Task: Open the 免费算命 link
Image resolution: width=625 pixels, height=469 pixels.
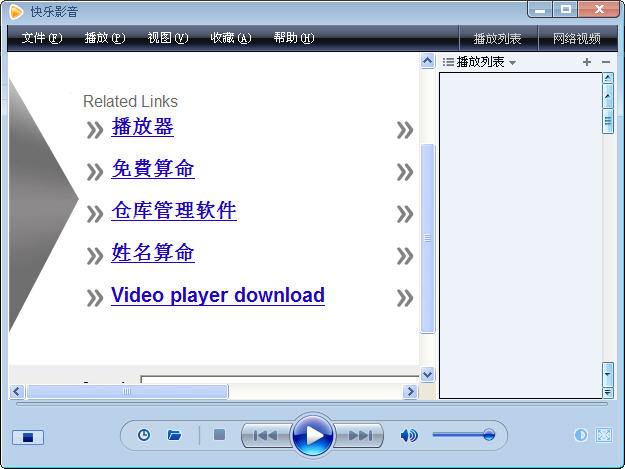Action: pyautogui.click(x=153, y=168)
